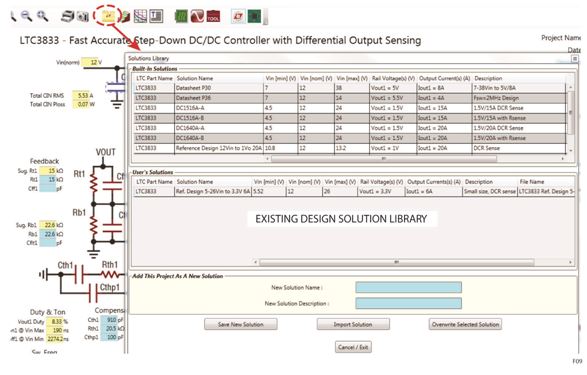The image size is (587, 375).
Task: Select Ref. Design 5-26Vin user solution row
Action: point(353,191)
